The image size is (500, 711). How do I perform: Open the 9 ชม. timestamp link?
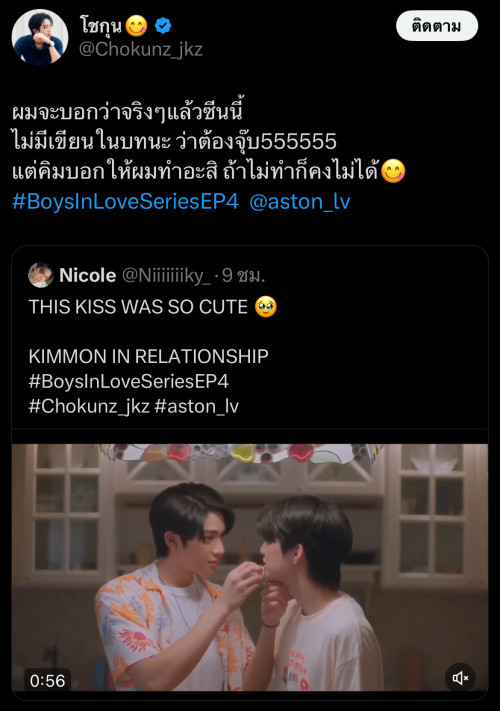[x=243, y=275]
